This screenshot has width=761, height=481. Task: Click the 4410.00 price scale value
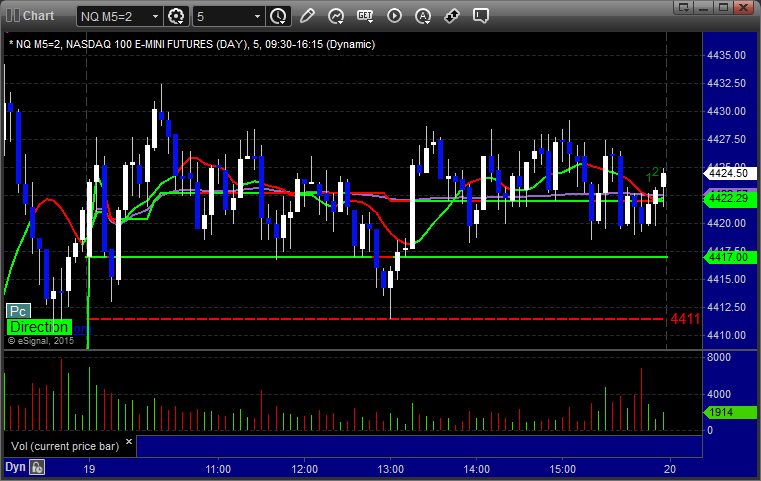click(x=727, y=335)
